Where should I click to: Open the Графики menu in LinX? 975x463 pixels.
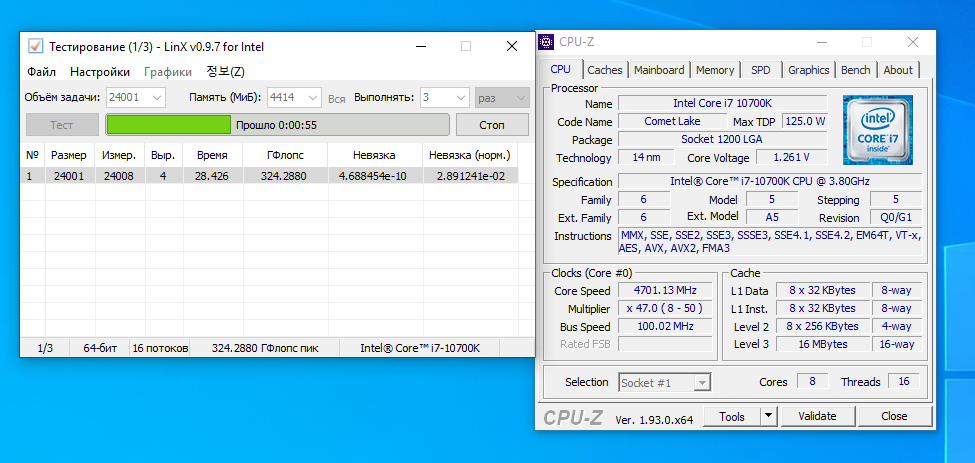168,72
